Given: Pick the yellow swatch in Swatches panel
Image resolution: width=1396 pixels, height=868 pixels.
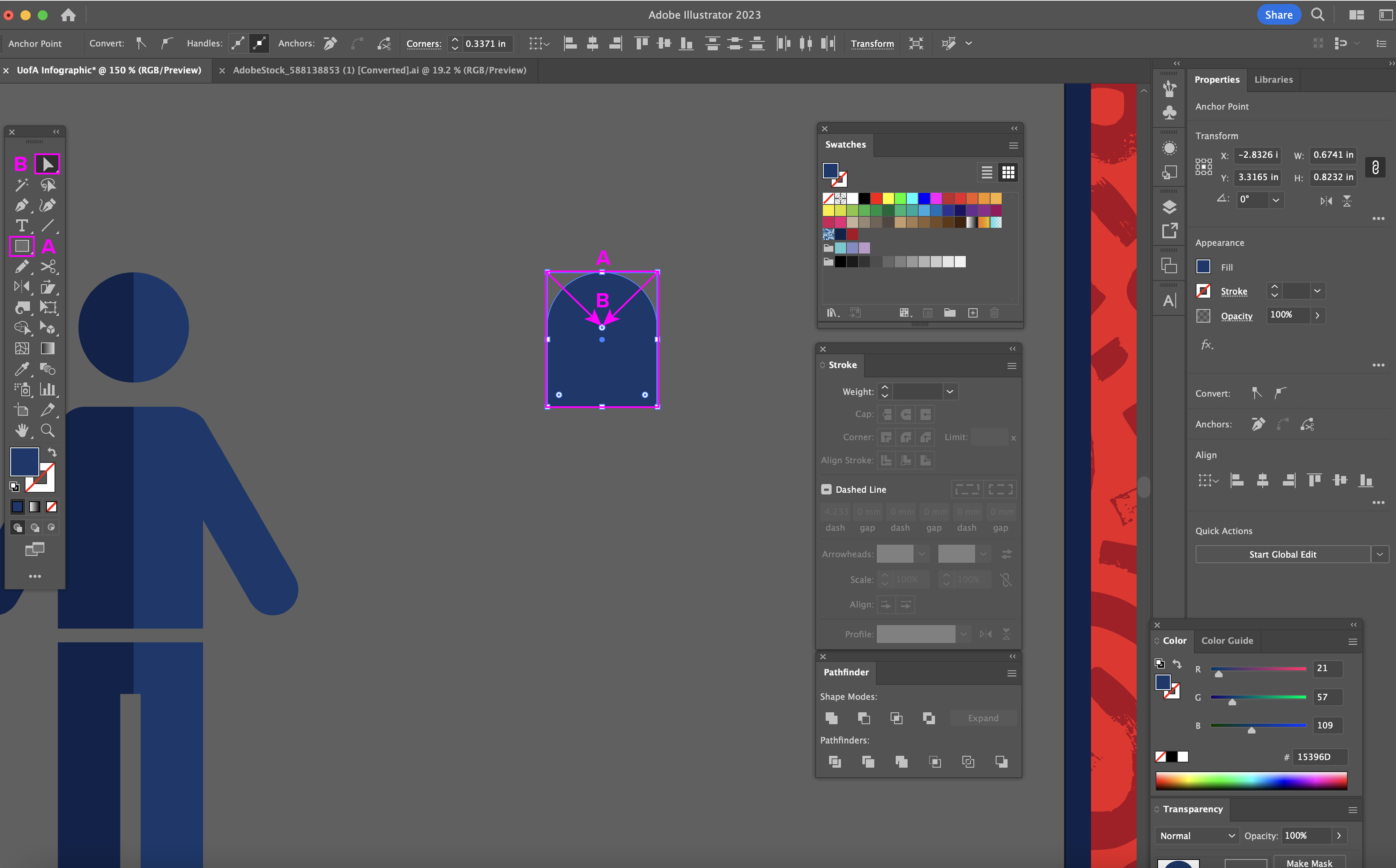Looking at the screenshot, I should [888, 198].
